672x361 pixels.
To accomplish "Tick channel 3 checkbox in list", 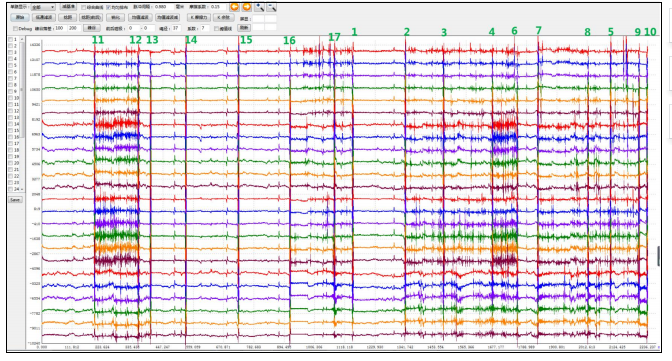I will tap(10, 52).
